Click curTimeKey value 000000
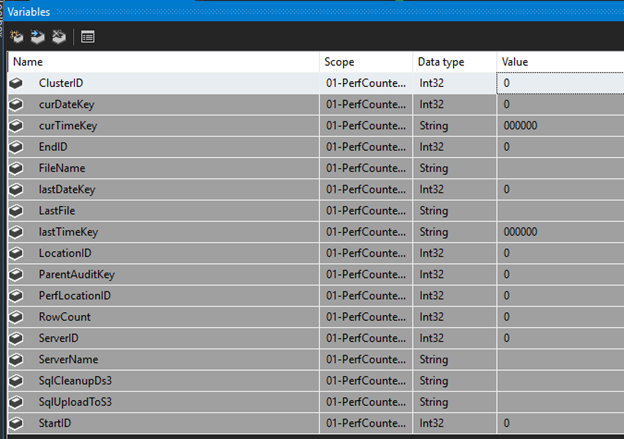 [521, 126]
